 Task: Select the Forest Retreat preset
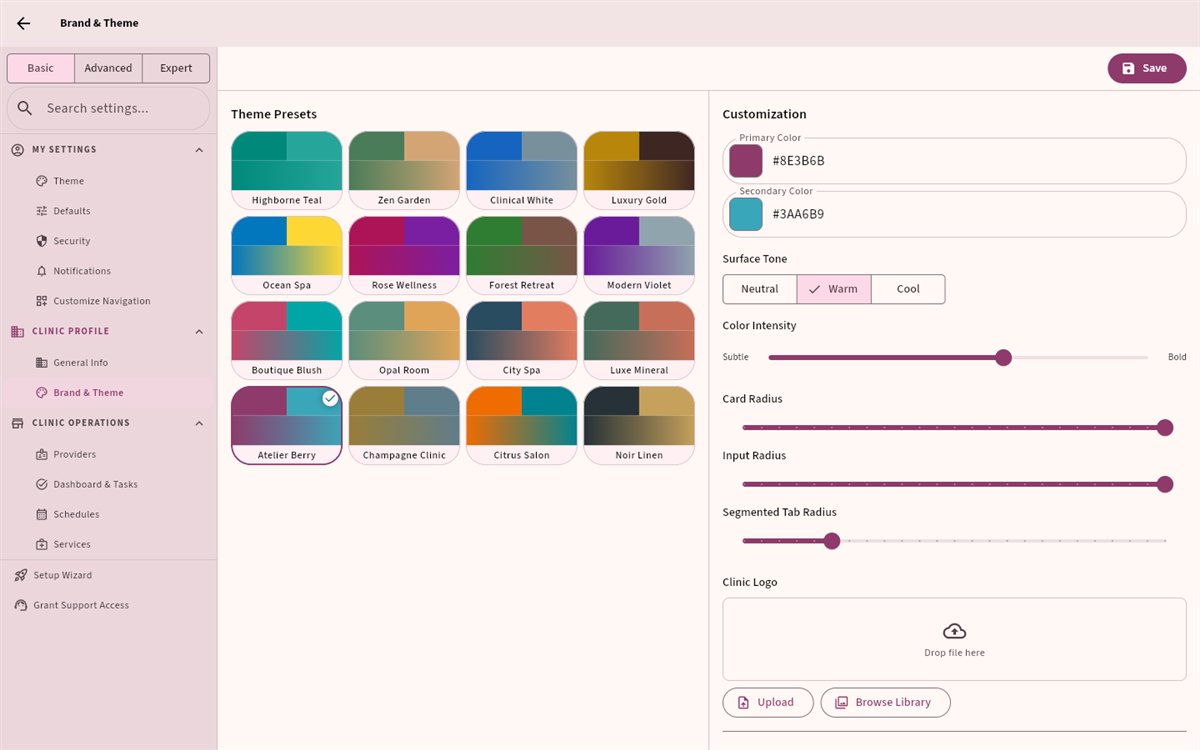tap(522, 255)
